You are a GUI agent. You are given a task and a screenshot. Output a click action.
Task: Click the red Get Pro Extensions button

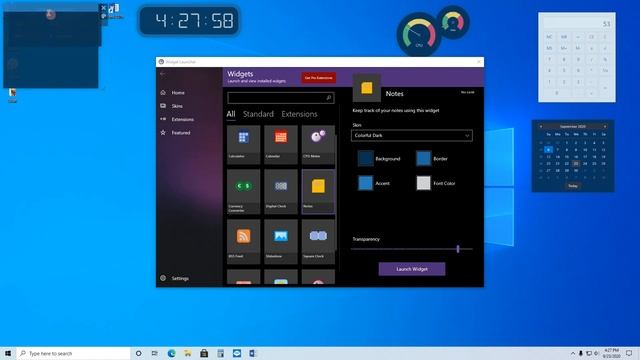pyautogui.click(x=319, y=78)
